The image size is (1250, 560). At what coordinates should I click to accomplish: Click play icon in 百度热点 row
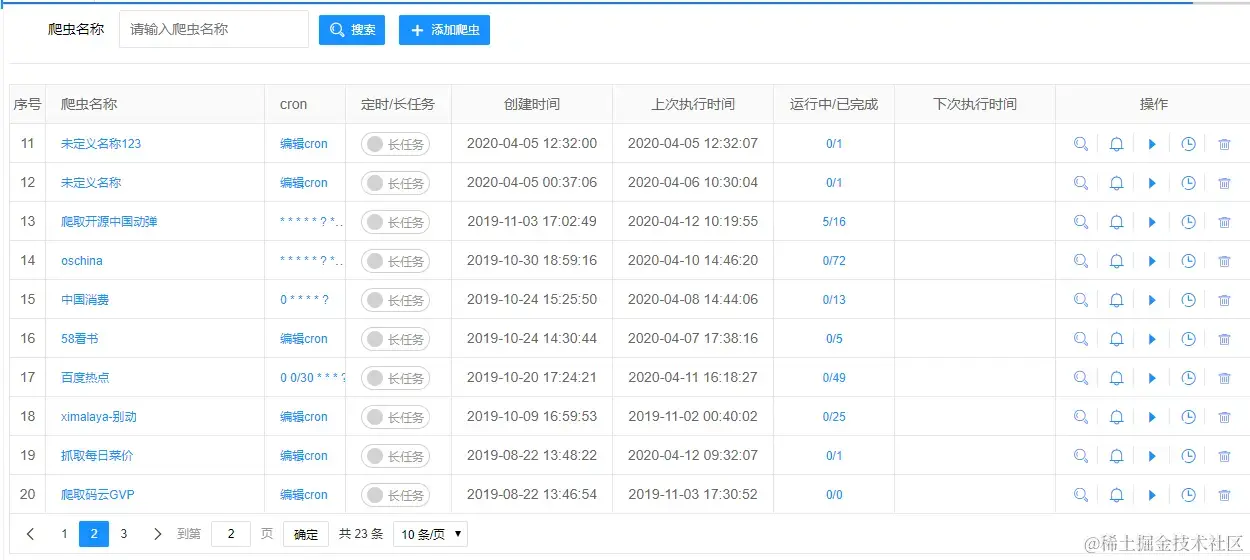[1152, 378]
